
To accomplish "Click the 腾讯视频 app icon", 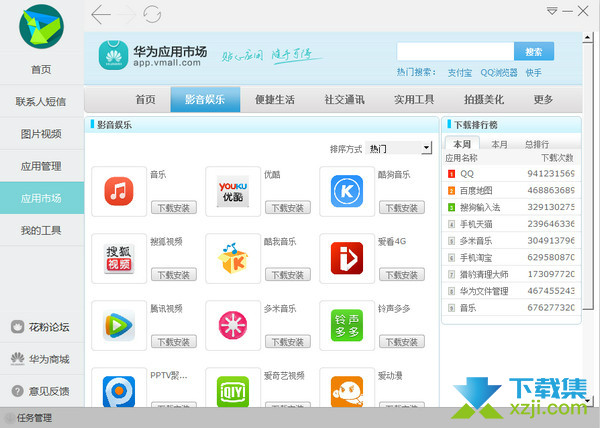I will click(x=119, y=325).
